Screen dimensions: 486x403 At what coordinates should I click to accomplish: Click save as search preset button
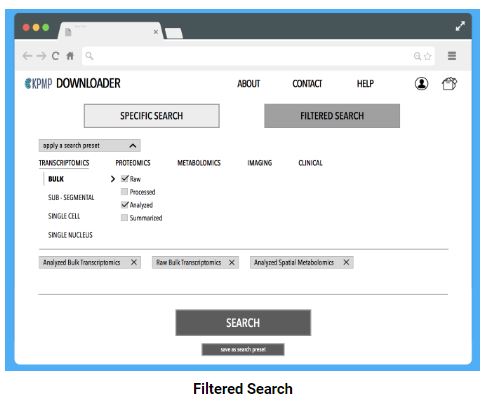pos(243,349)
